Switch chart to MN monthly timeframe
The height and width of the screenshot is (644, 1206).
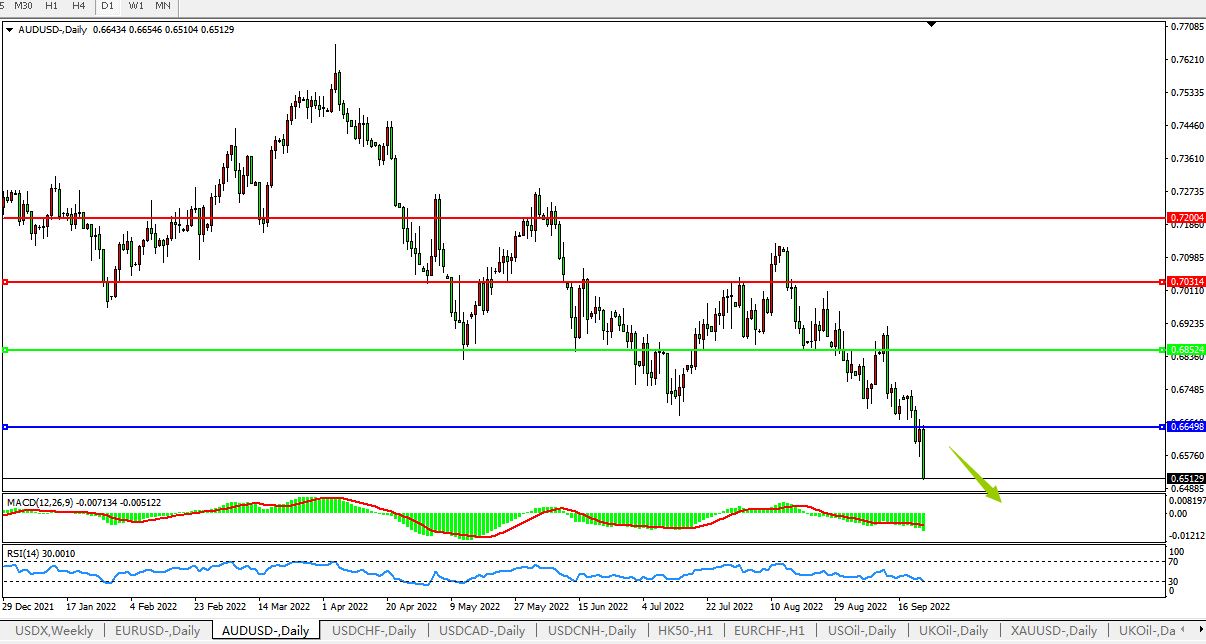[x=163, y=6]
